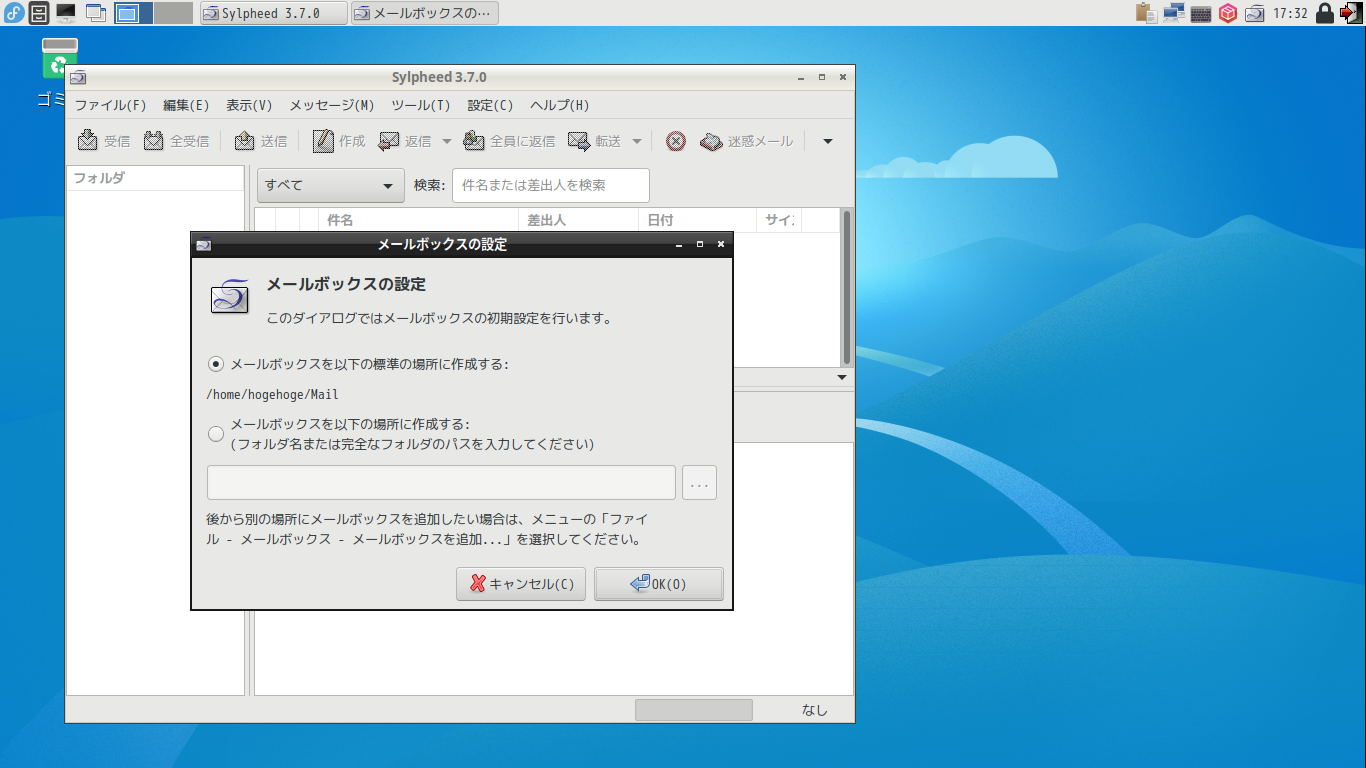Click the 件名 column header
1366x768 pixels.
coord(418,220)
